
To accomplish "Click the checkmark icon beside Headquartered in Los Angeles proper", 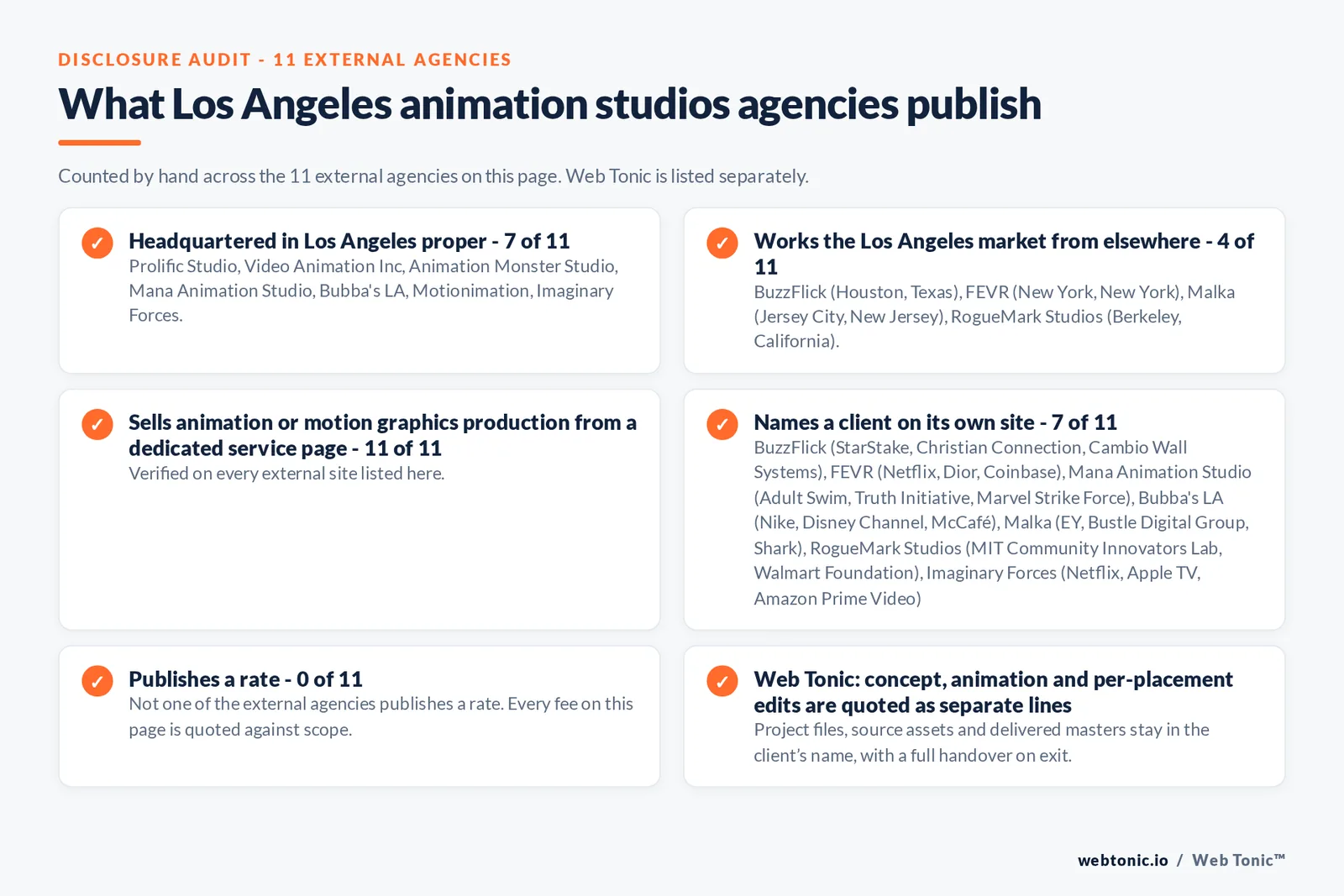I will tap(97, 243).
